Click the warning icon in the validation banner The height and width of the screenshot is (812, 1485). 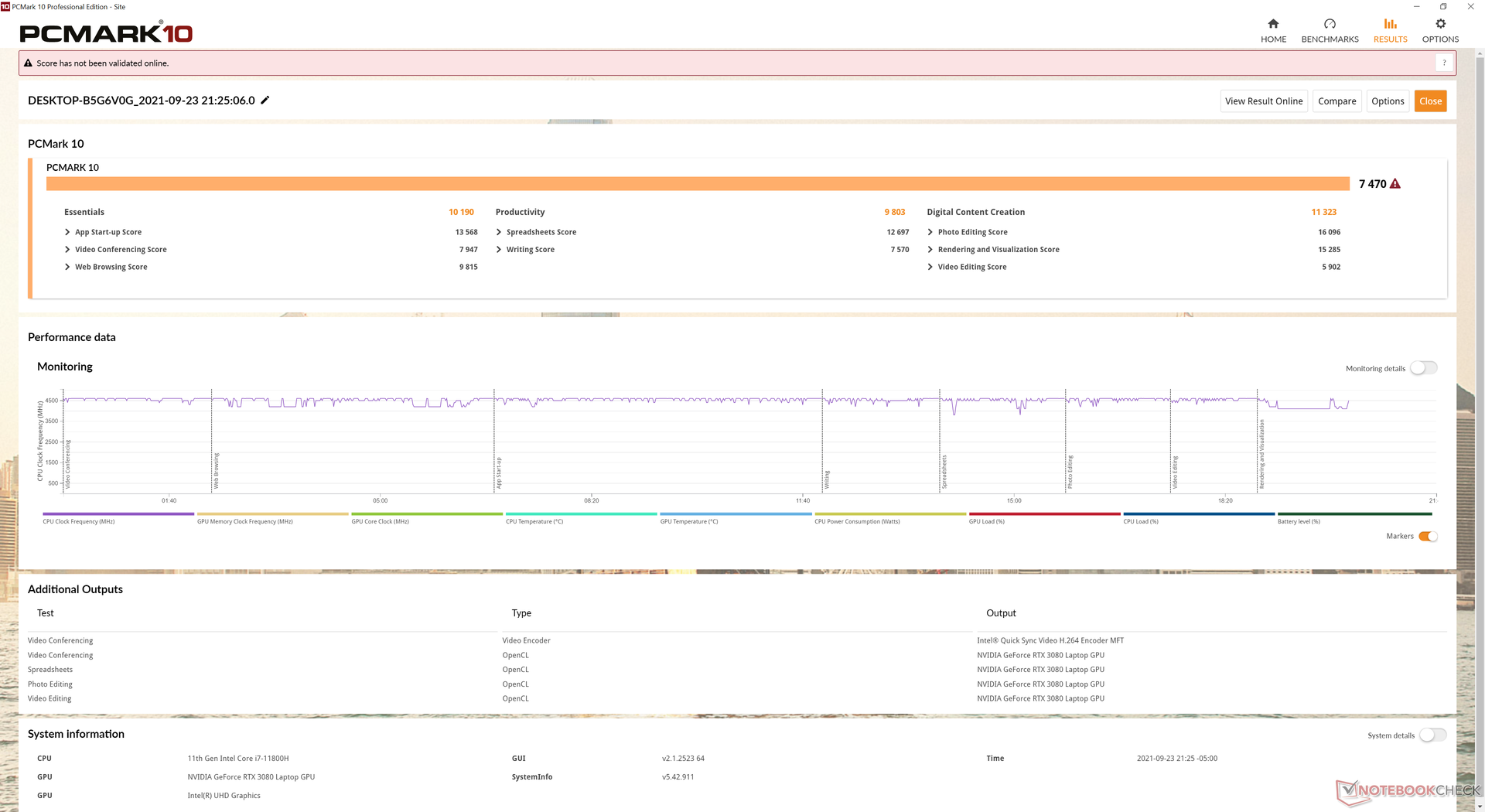click(x=29, y=63)
